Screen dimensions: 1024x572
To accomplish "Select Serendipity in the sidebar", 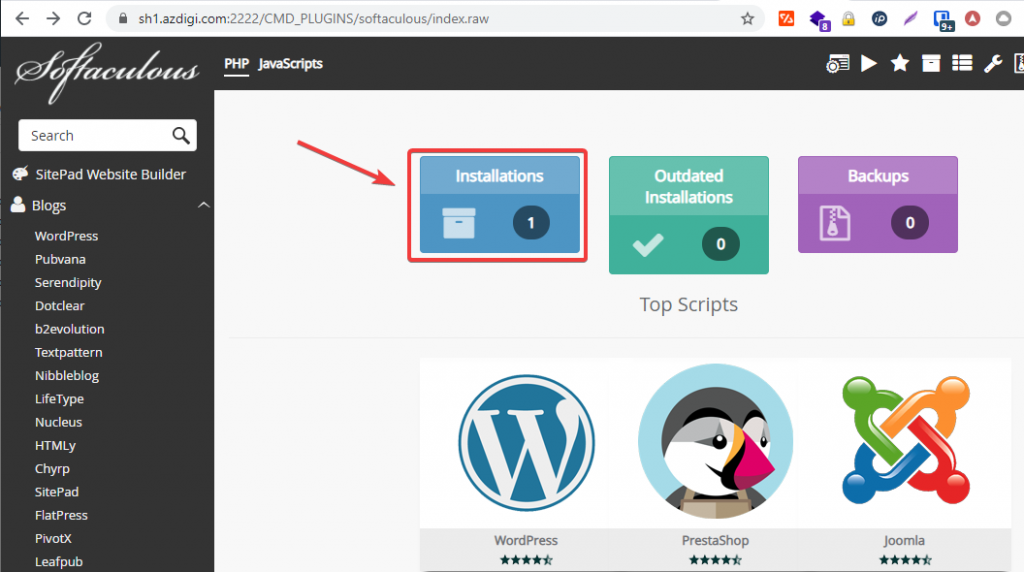I will pos(68,283).
